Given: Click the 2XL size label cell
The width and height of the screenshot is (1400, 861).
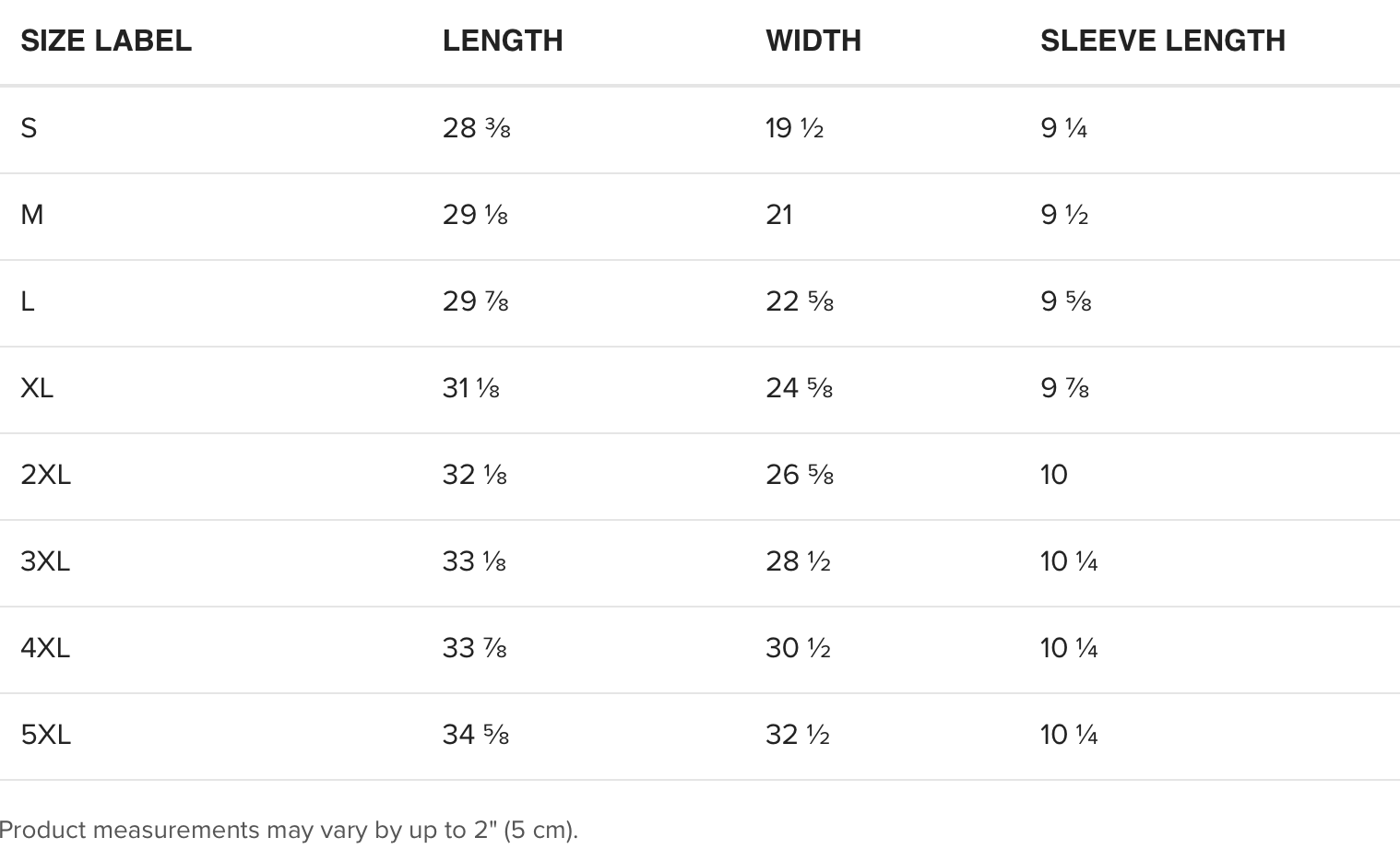Looking at the screenshot, I should (46, 475).
